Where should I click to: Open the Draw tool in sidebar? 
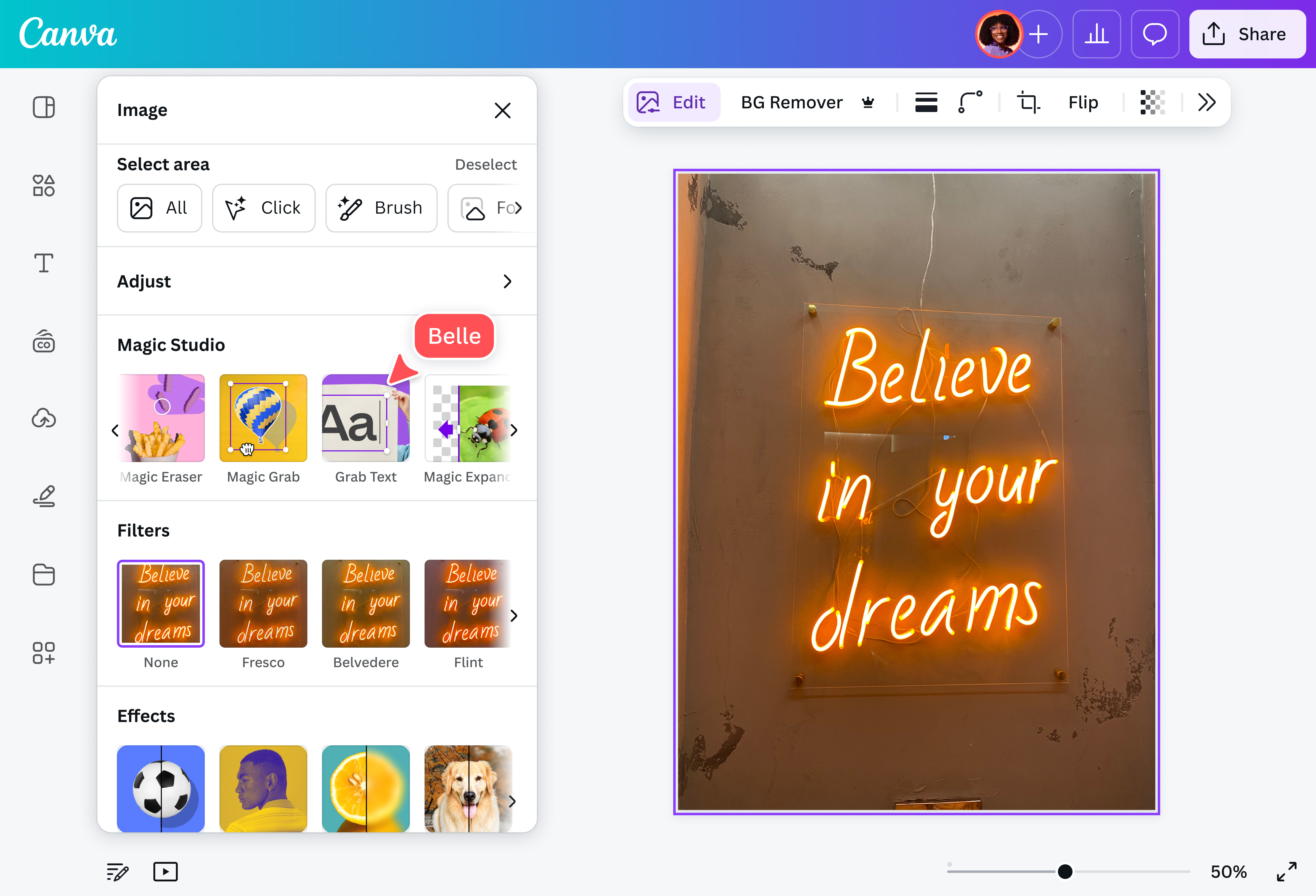pyautogui.click(x=44, y=497)
